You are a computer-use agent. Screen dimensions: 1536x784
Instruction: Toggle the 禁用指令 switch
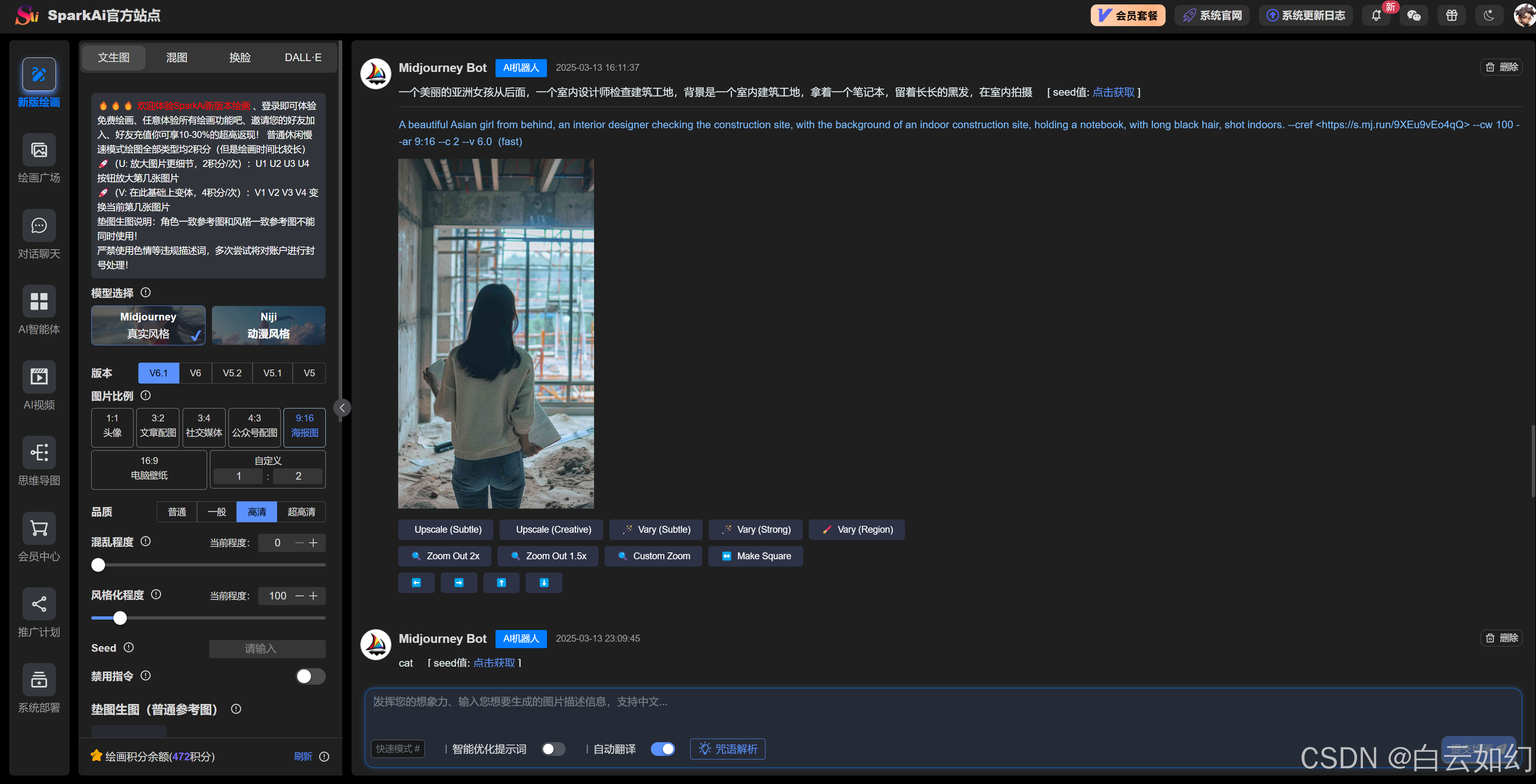tap(310, 676)
